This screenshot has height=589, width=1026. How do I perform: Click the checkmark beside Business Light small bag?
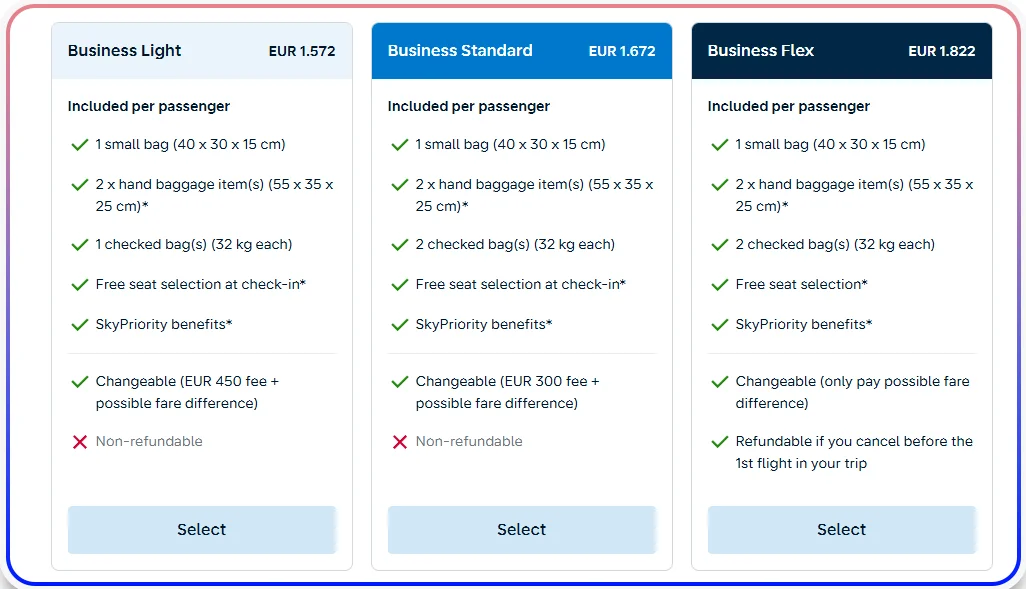80,144
